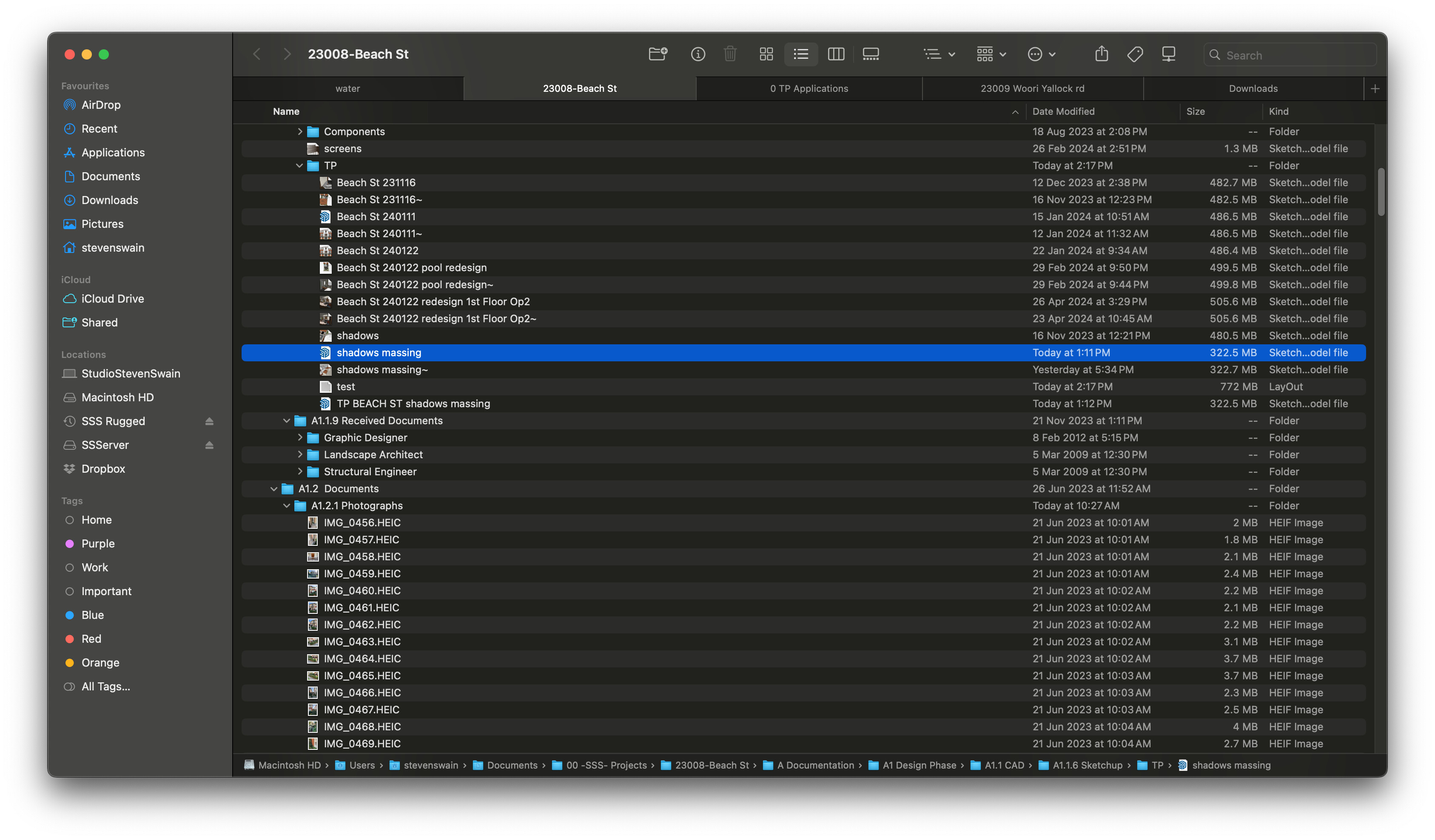Switch to the 0 TP Applications tab
This screenshot has width=1435, height=840.
point(809,88)
